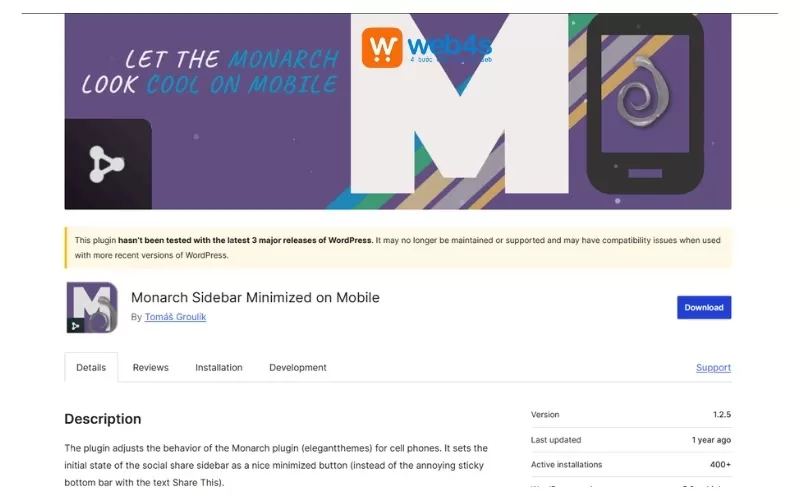Go to the Development tab
Screen dimensions: 800x500
pyautogui.click(x=297, y=367)
